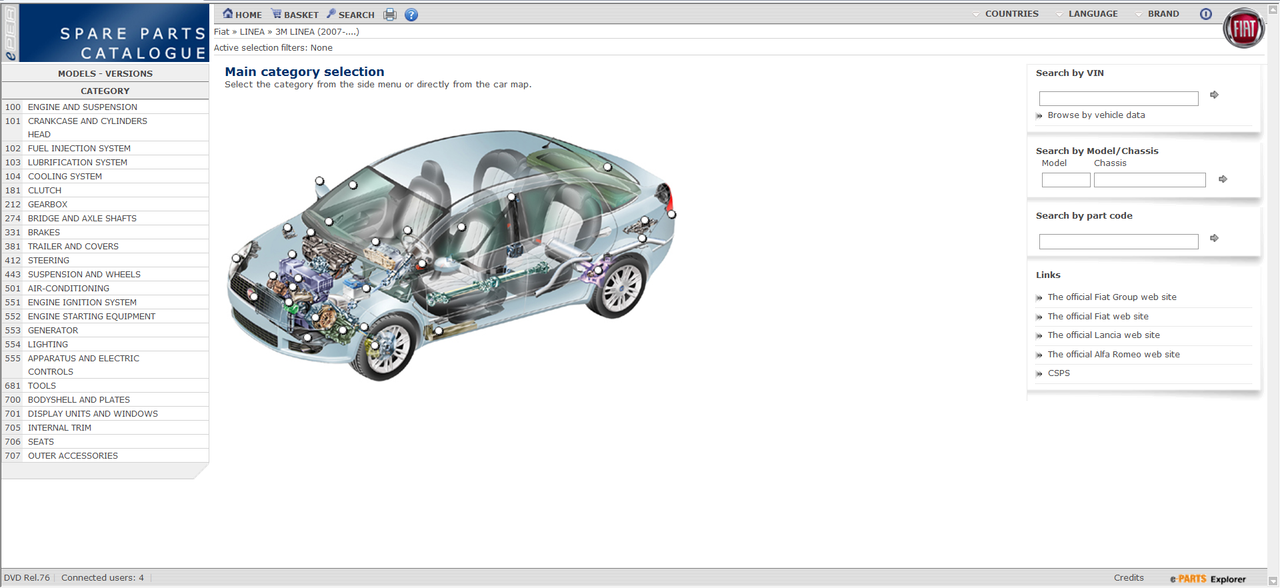This screenshot has height=588, width=1280.
Task: Open The official Fiat web site link
Action: (x=1097, y=316)
